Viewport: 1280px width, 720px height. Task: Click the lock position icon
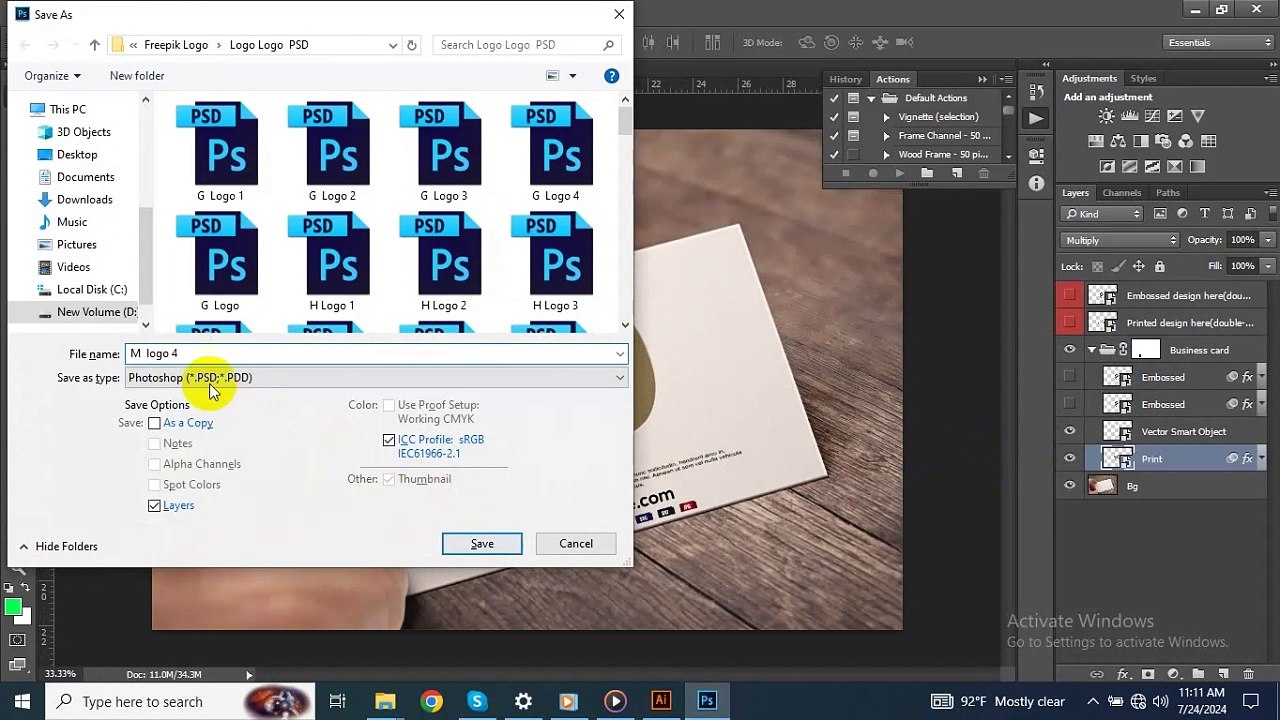(x=1139, y=266)
